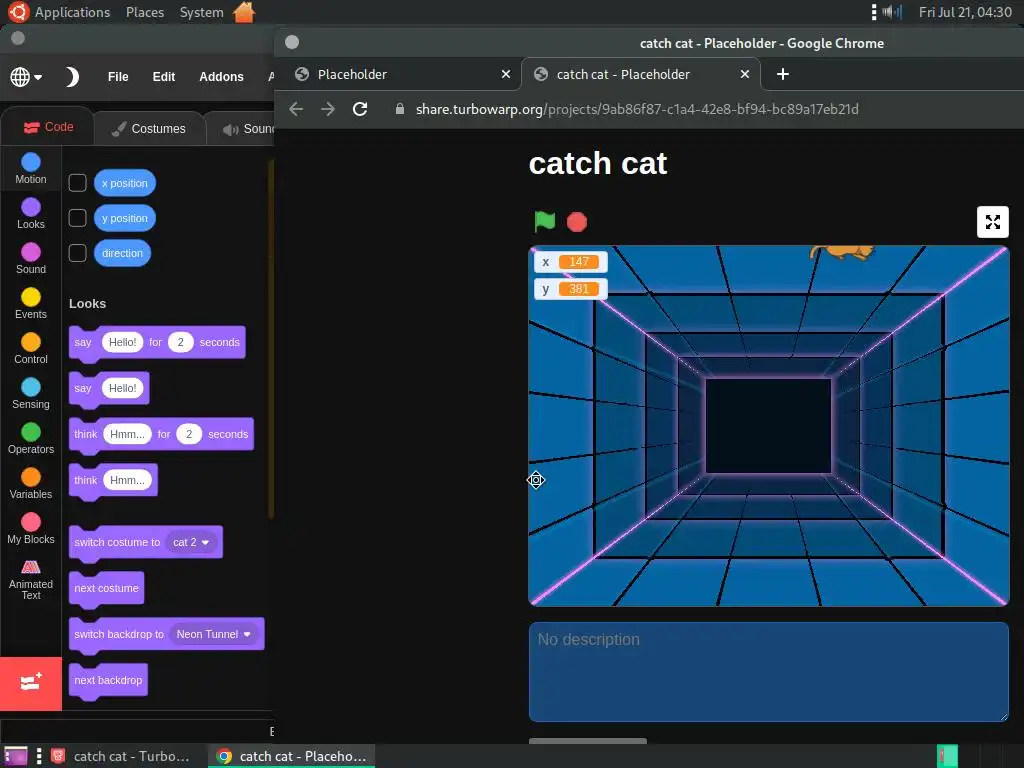
Task: Enable the y position checkbox
Action: click(77, 217)
